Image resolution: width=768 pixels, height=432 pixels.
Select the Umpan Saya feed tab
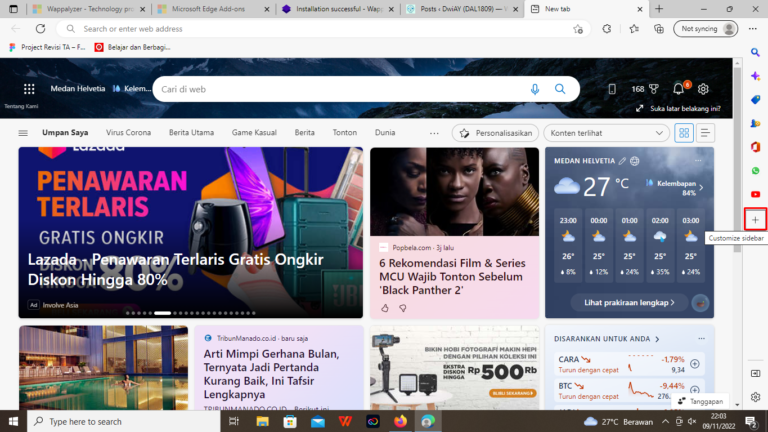click(65, 132)
